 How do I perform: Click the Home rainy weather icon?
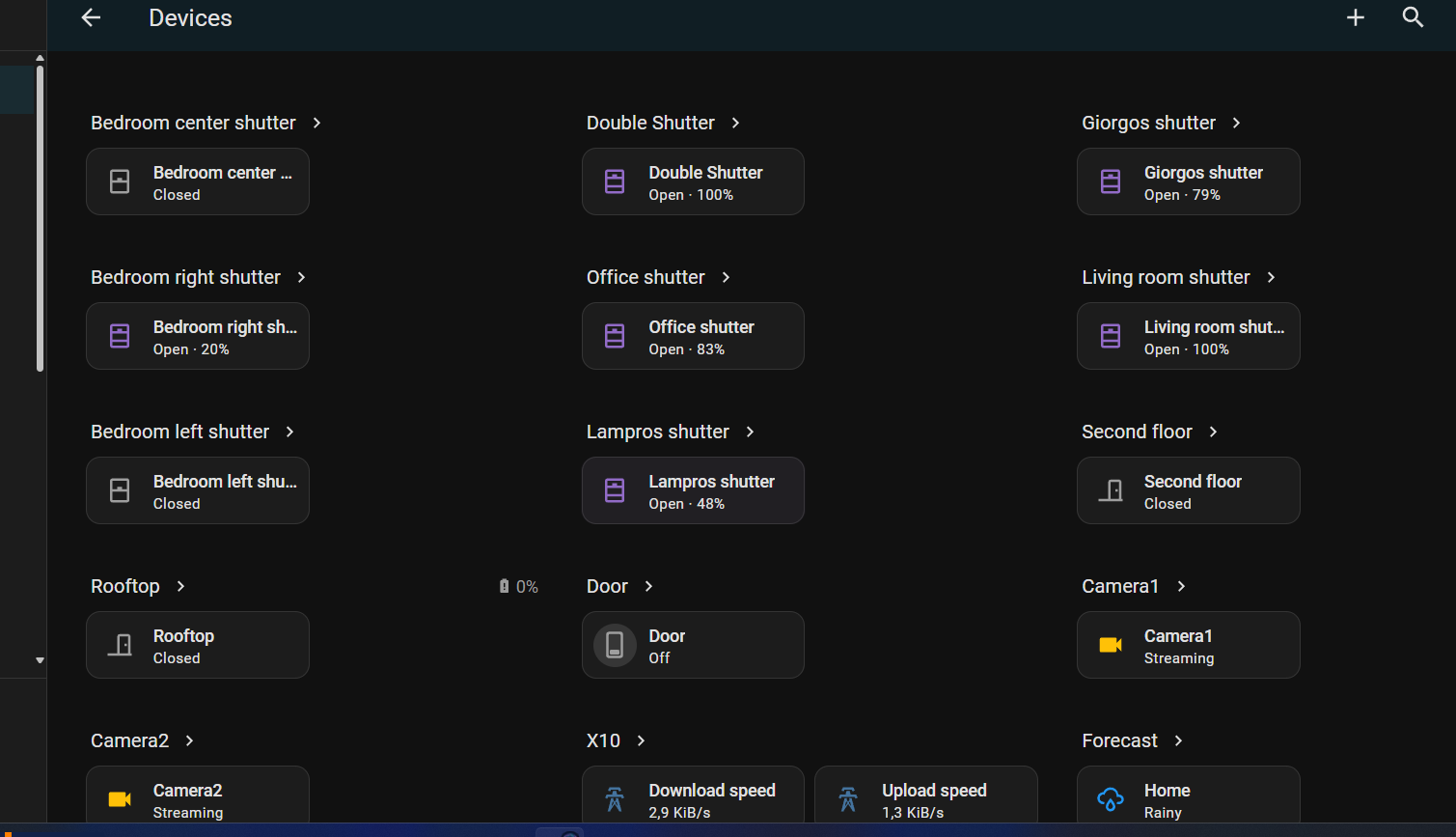coord(1111,799)
